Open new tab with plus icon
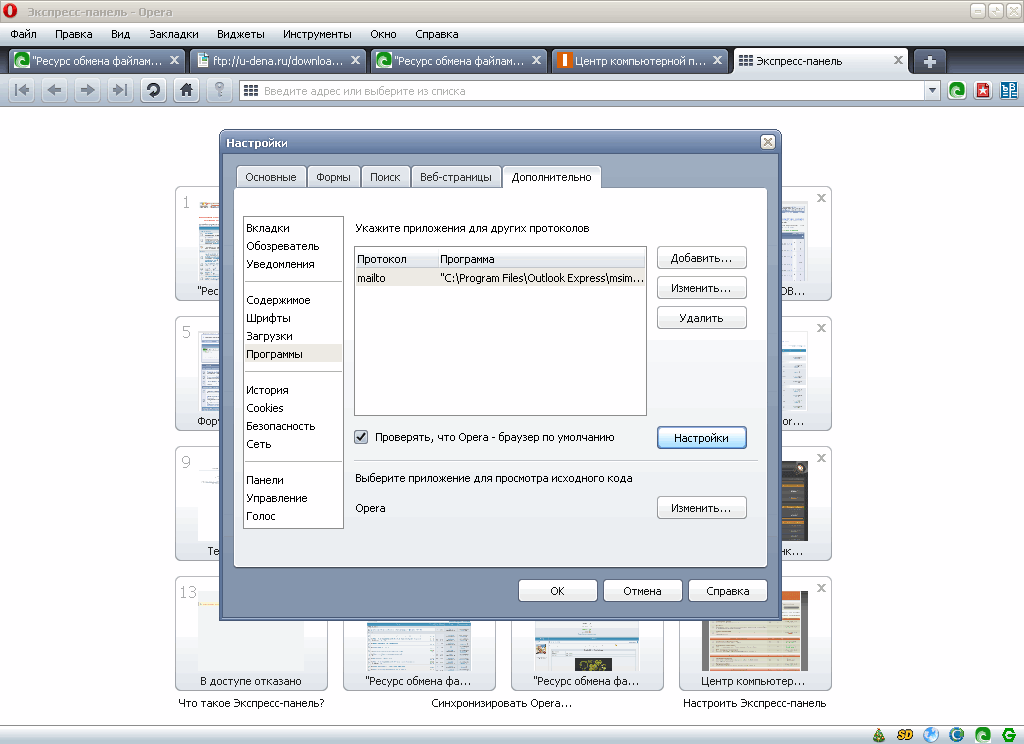The width and height of the screenshot is (1024, 744). pos(929,61)
